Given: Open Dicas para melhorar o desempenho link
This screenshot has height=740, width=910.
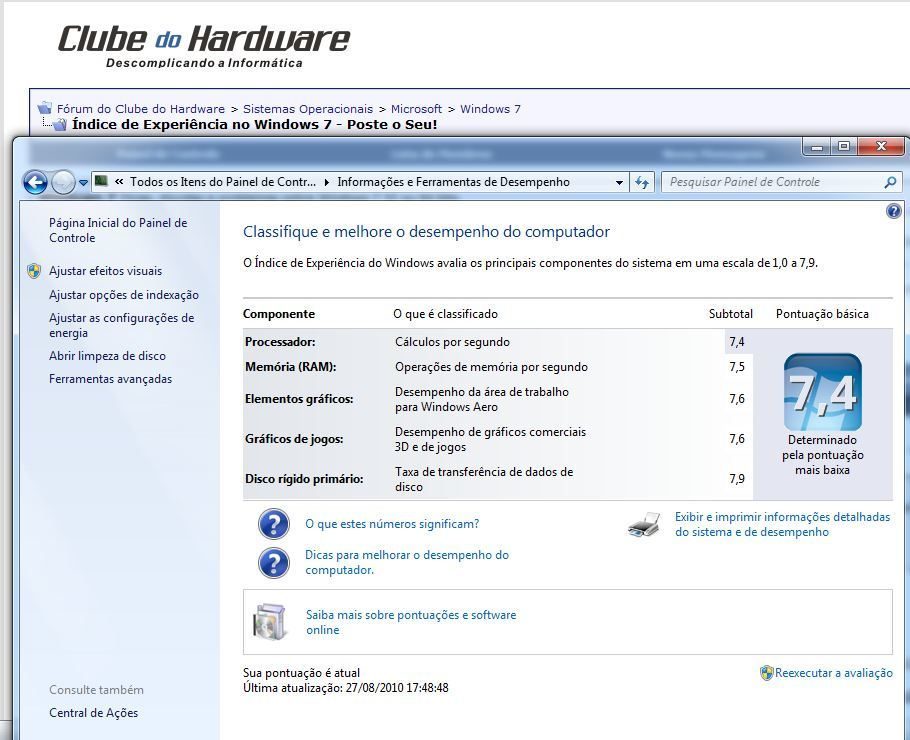Looking at the screenshot, I should [407, 562].
